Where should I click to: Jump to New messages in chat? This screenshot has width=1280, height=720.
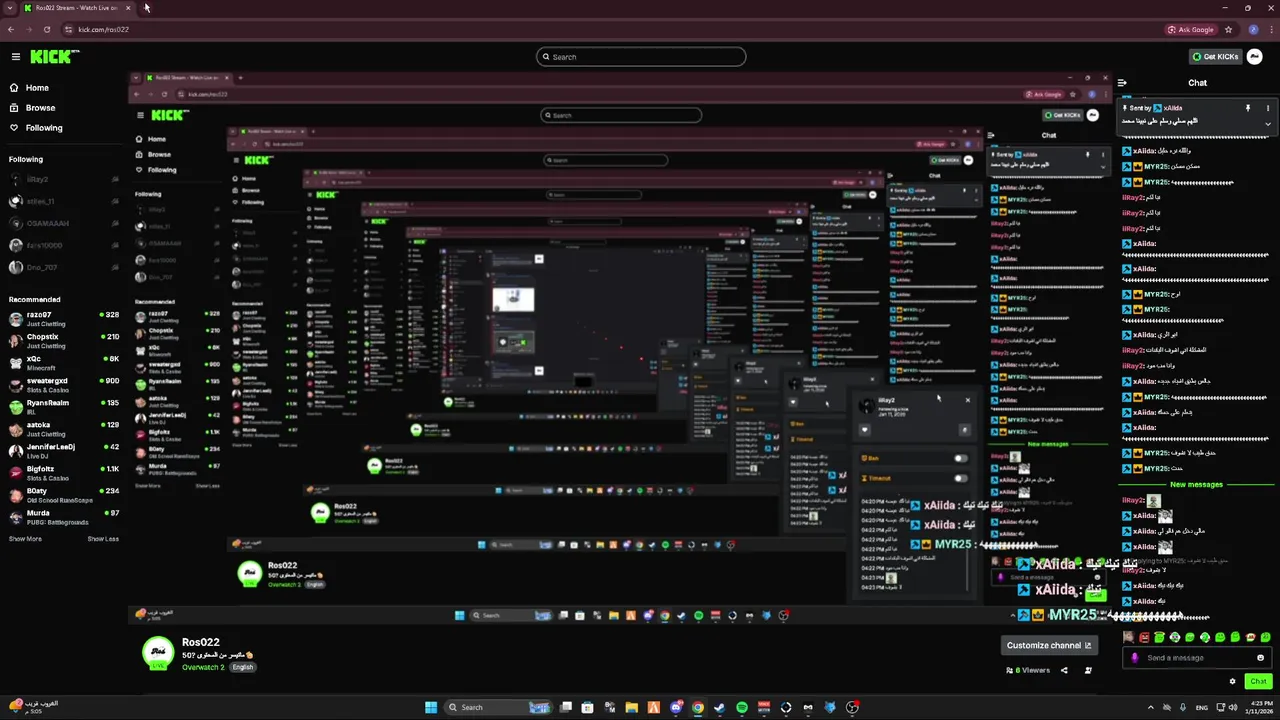(x=1196, y=485)
